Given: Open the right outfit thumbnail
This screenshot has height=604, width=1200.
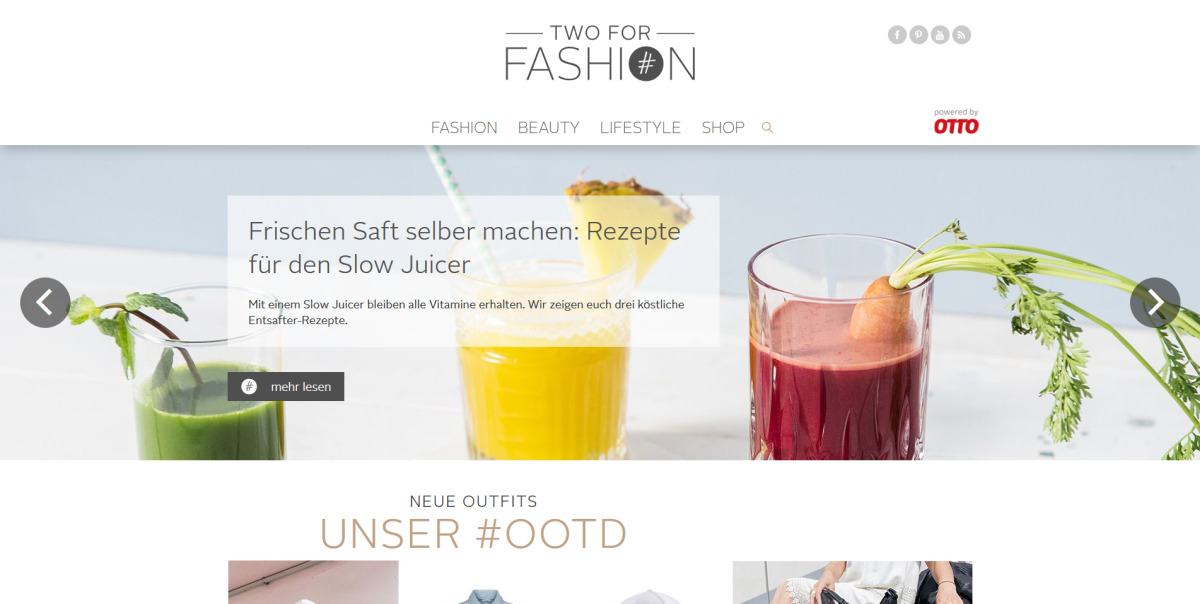Looking at the screenshot, I should (852, 582).
